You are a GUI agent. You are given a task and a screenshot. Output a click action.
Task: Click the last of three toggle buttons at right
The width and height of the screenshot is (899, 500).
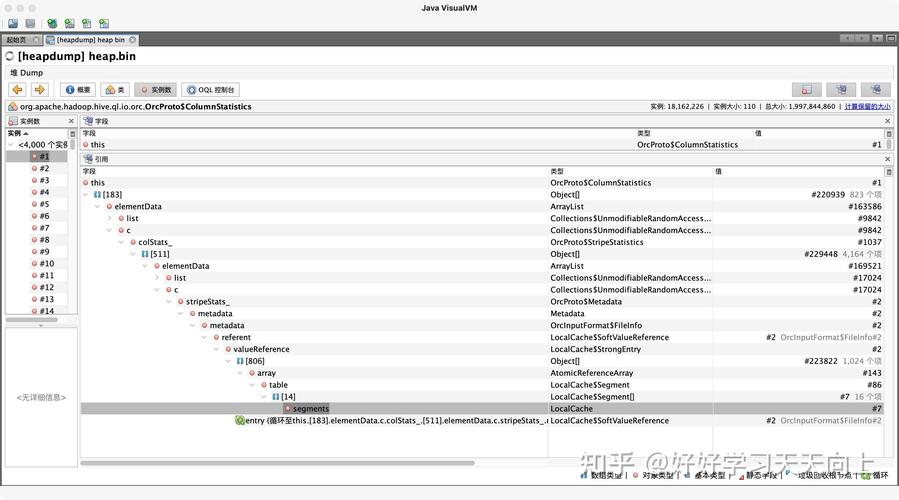pyautogui.click(x=875, y=89)
